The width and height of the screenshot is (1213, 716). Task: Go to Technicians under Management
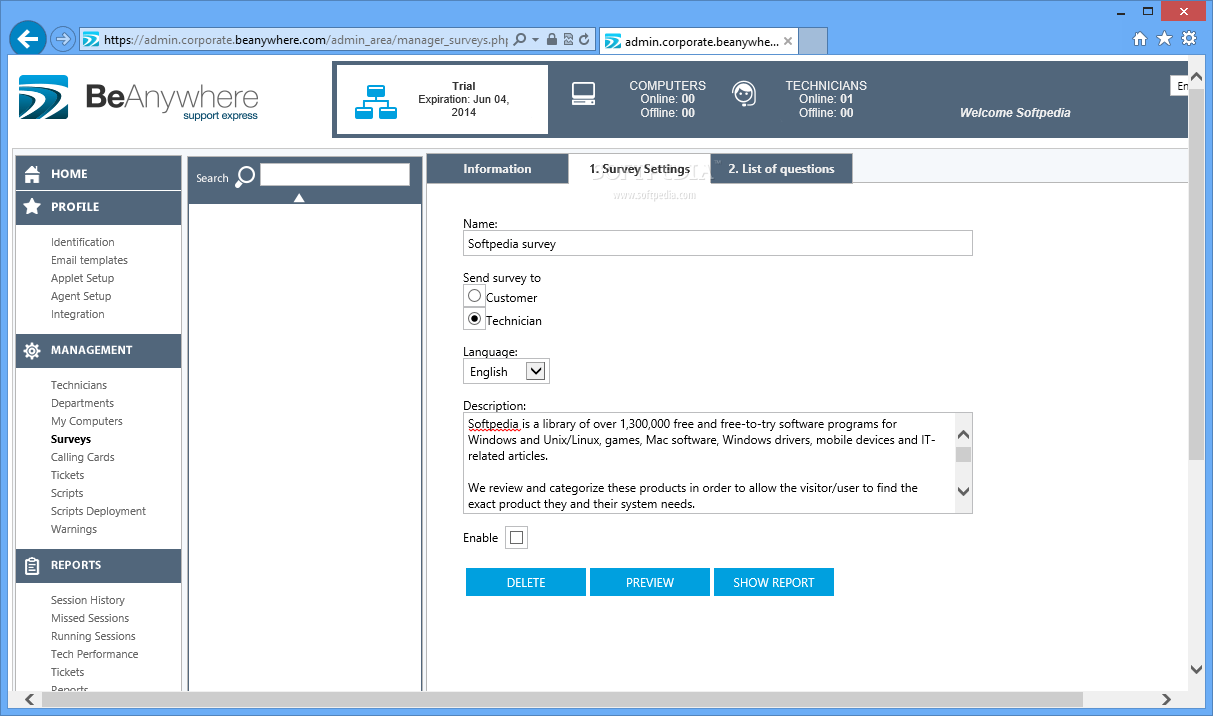tap(79, 385)
